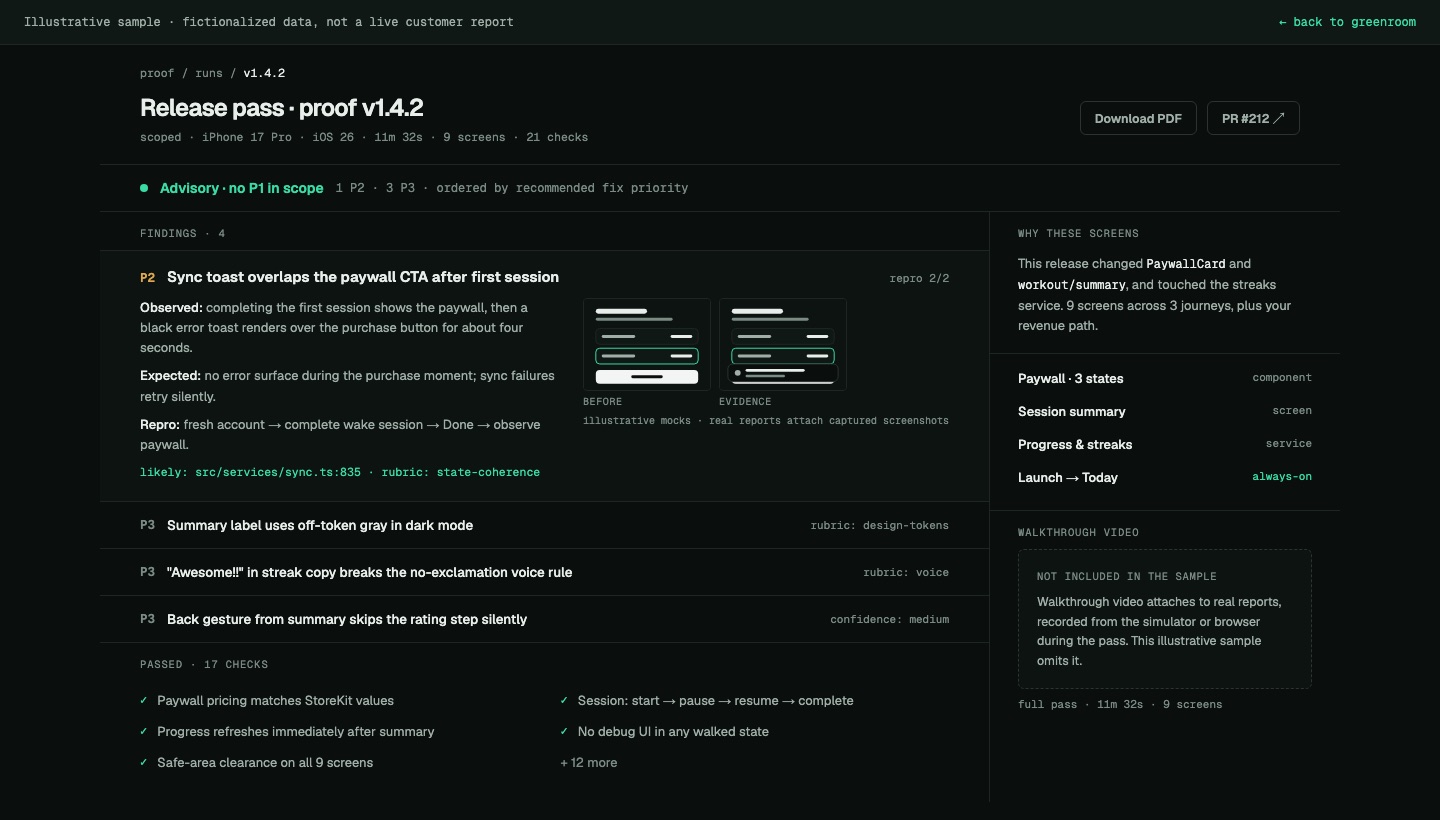Click the always-on tag
Screen dimensions: 1440x820
coord(1282,477)
